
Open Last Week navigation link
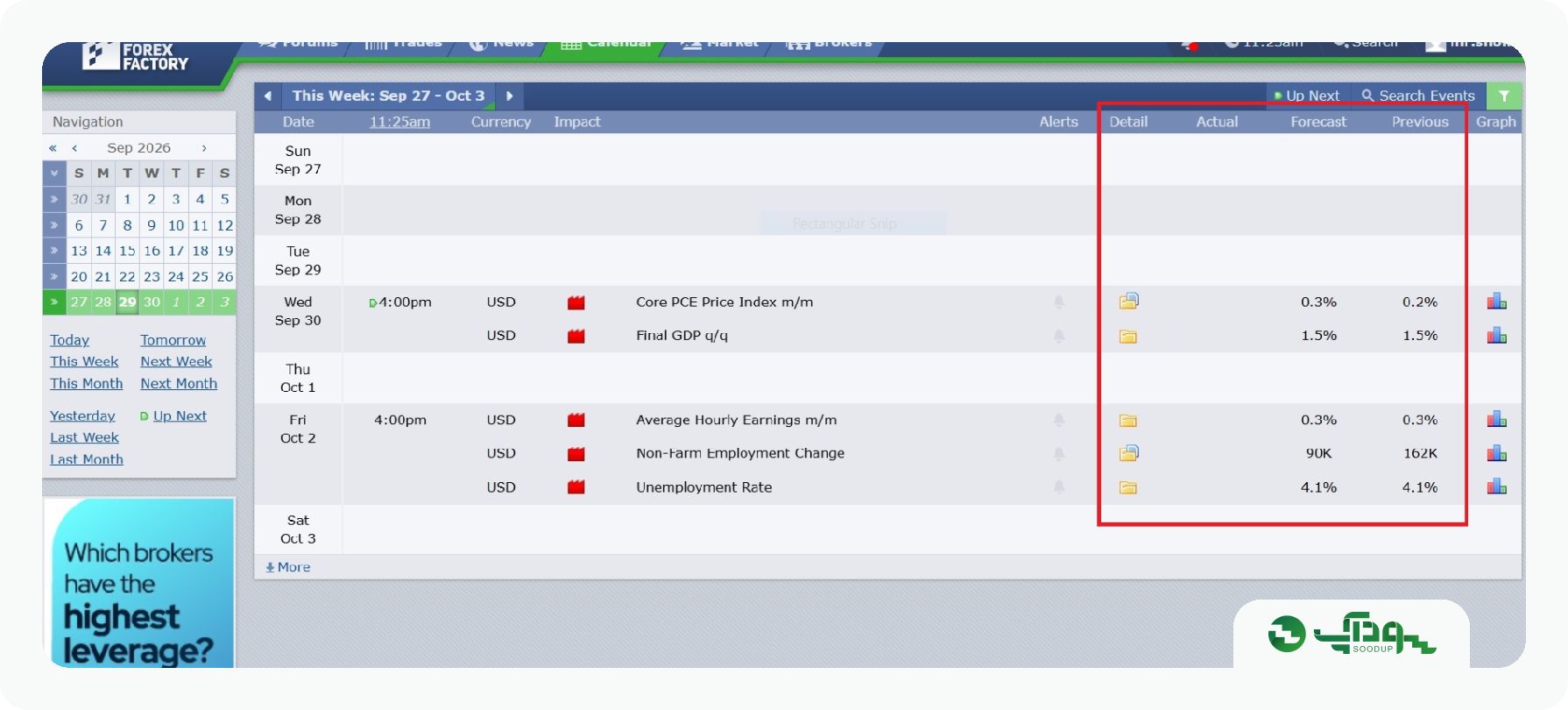84,437
